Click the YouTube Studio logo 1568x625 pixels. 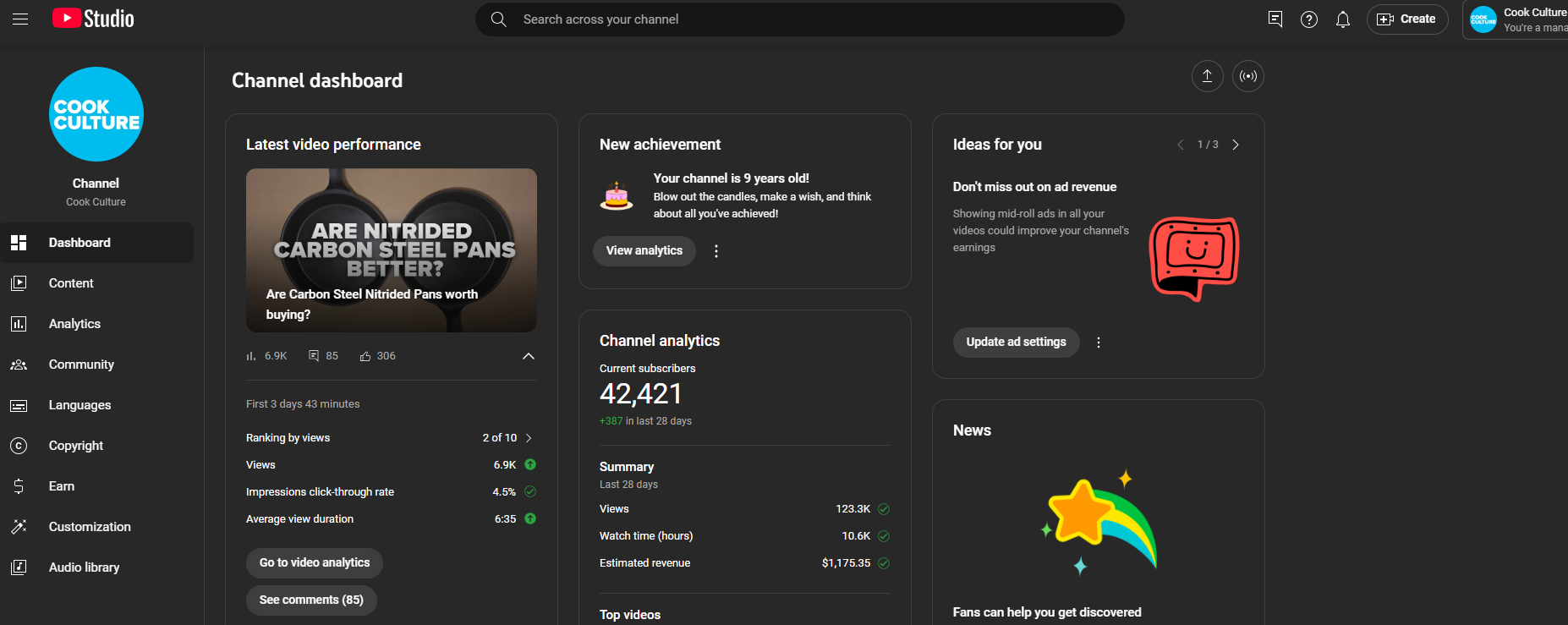click(93, 19)
